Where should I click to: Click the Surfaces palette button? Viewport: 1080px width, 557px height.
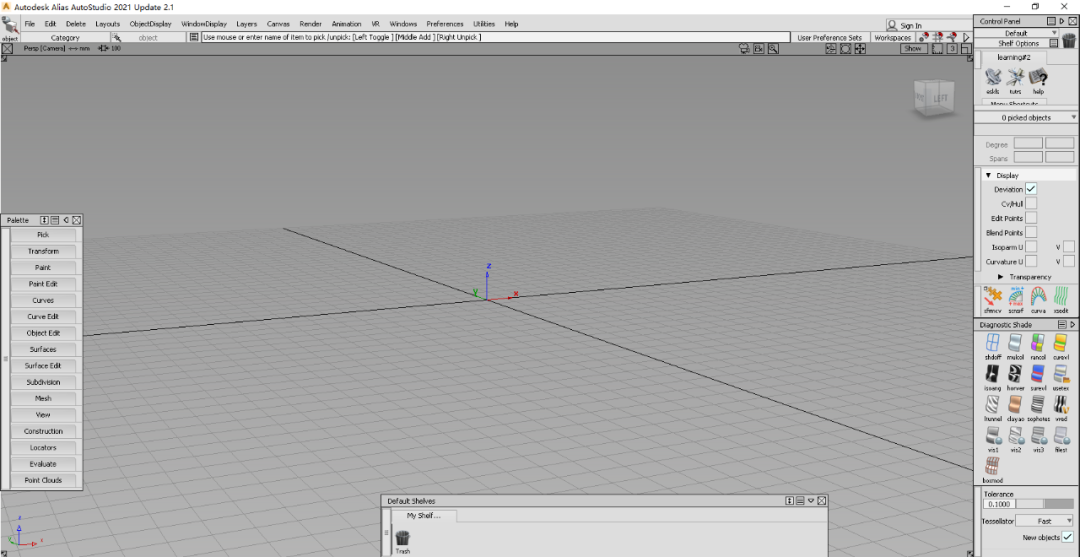pos(43,349)
